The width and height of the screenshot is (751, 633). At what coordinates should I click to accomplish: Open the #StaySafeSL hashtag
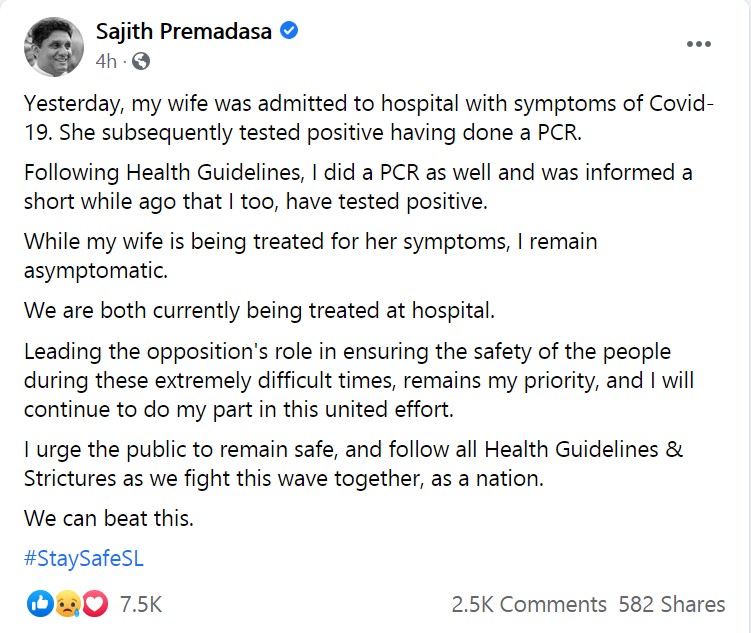[84, 559]
